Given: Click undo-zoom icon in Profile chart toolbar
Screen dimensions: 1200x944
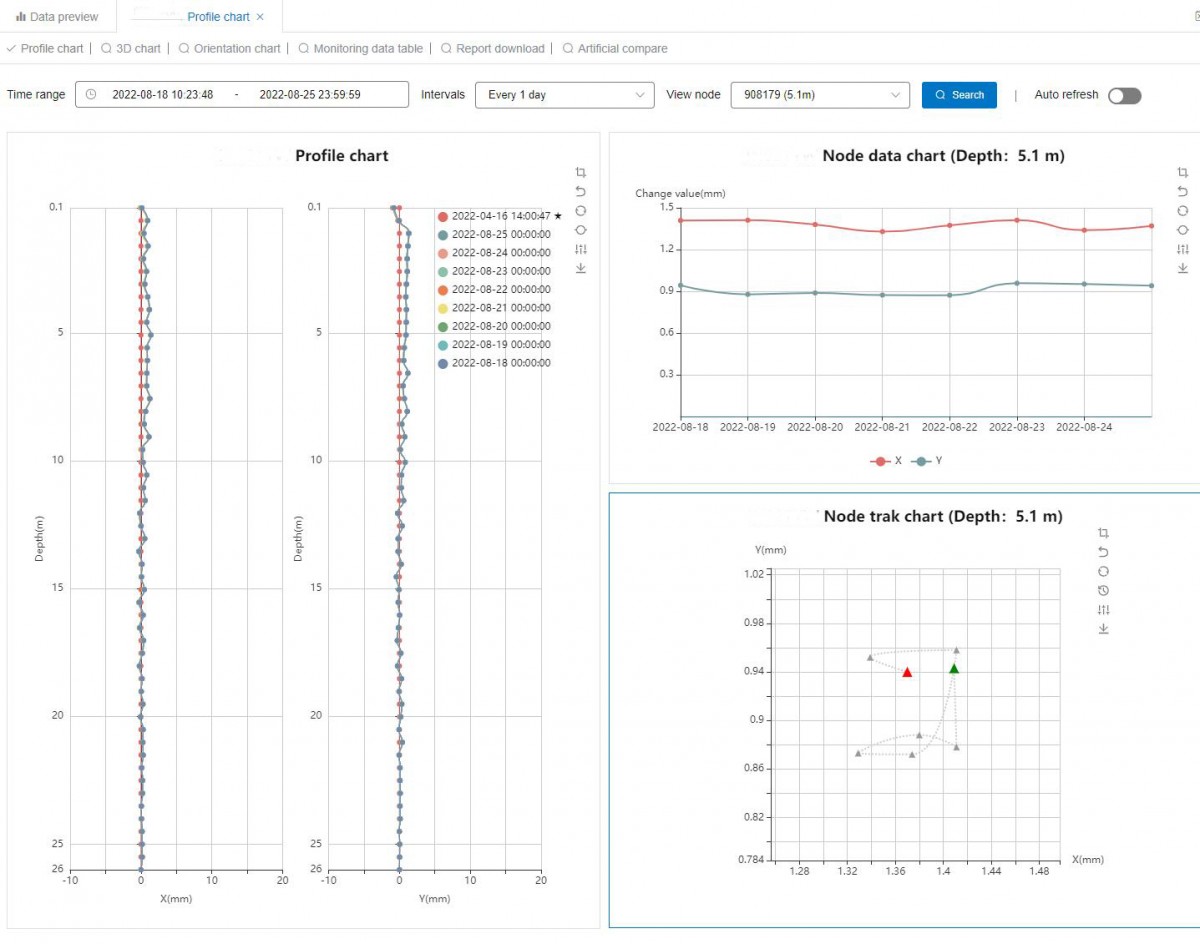Looking at the screenshot, I should (581, 191).
